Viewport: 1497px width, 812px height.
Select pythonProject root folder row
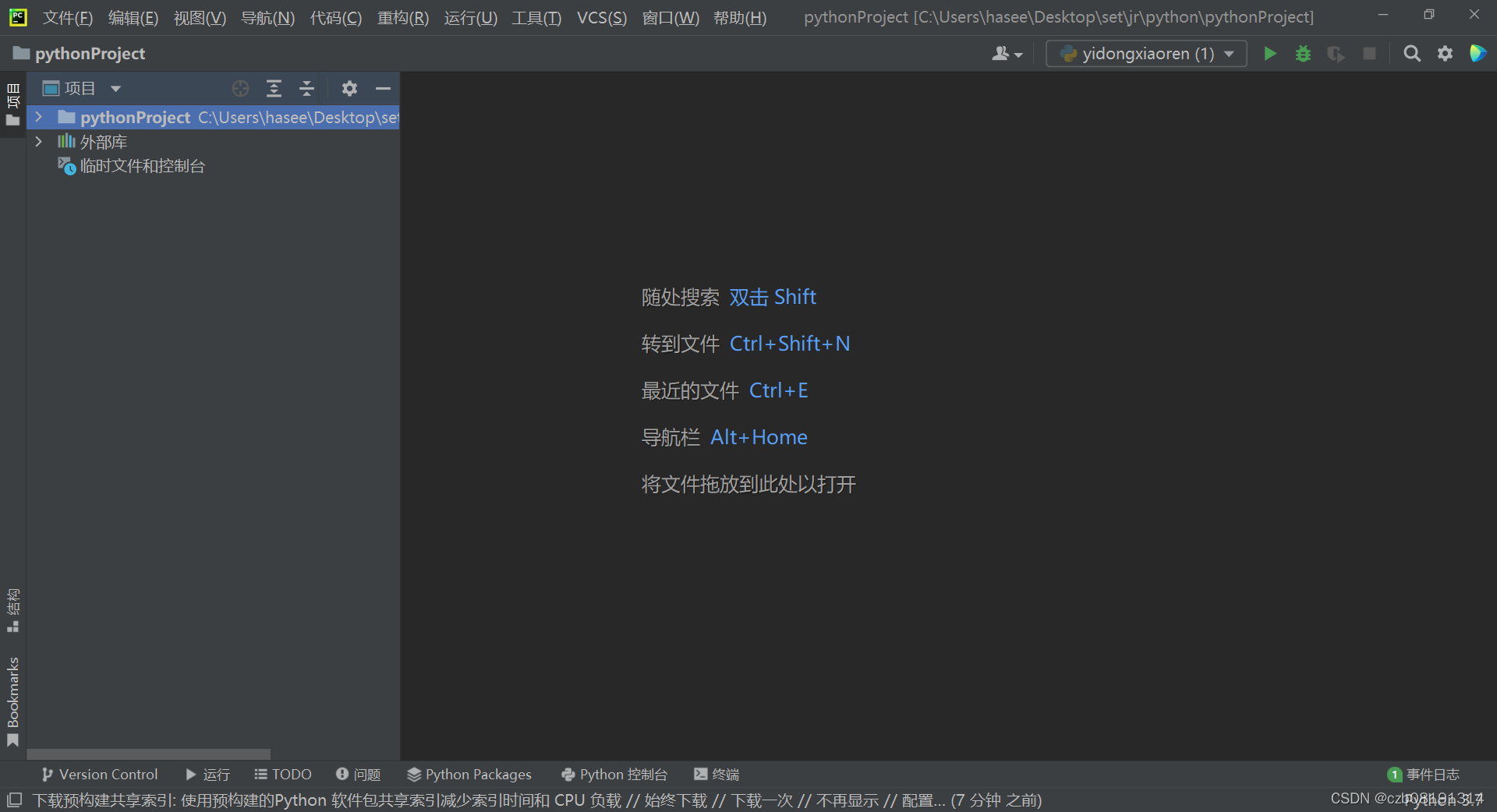pos(214,117)
